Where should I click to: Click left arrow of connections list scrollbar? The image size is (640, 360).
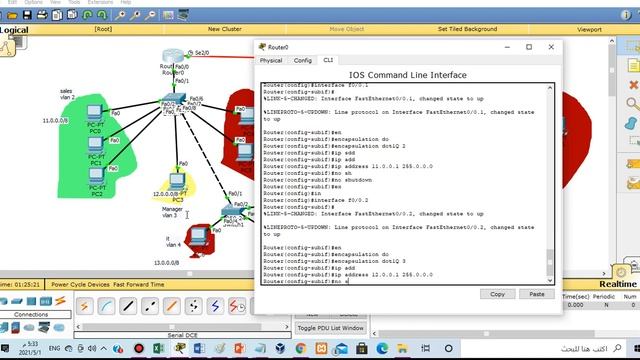click(x=78, y=327)
